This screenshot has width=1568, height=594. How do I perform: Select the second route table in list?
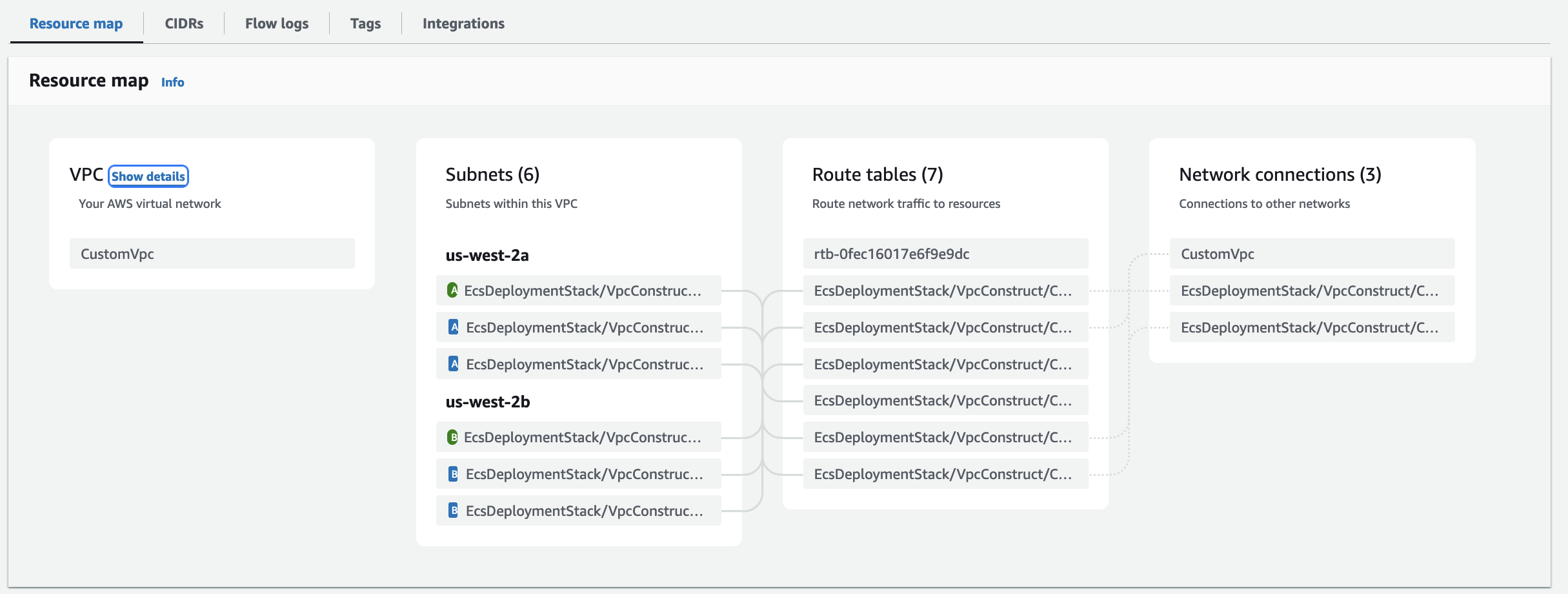click(945, 291)
